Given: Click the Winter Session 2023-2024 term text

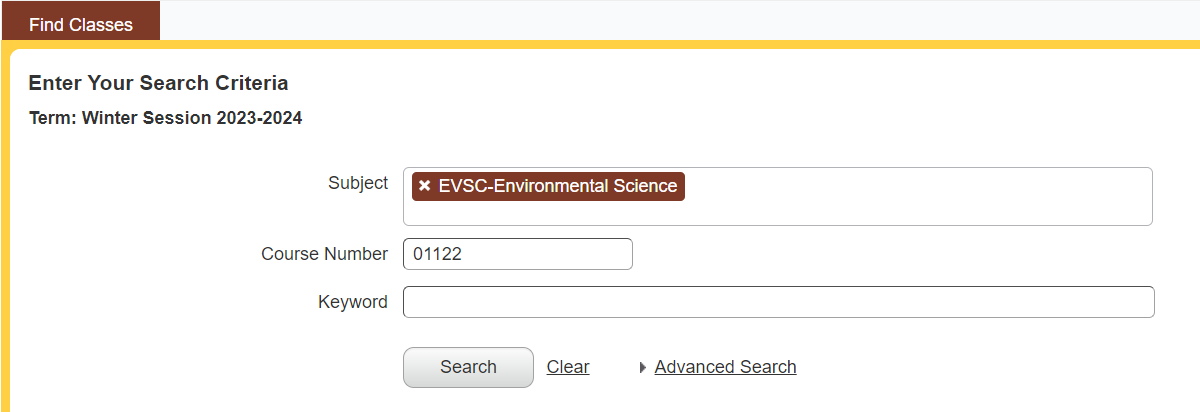Looking at the screenshot, I should coord(192,118).
